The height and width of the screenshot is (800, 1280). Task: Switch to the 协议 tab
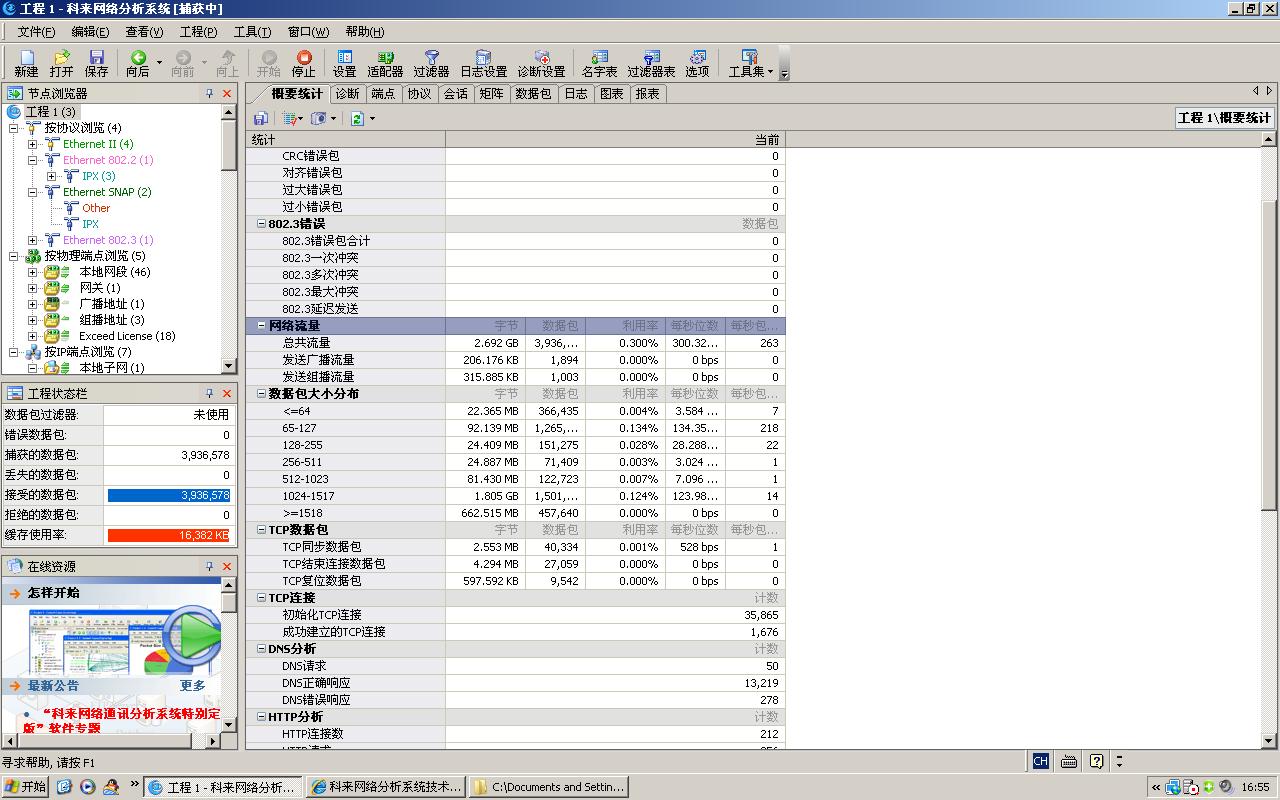point(419,93)
